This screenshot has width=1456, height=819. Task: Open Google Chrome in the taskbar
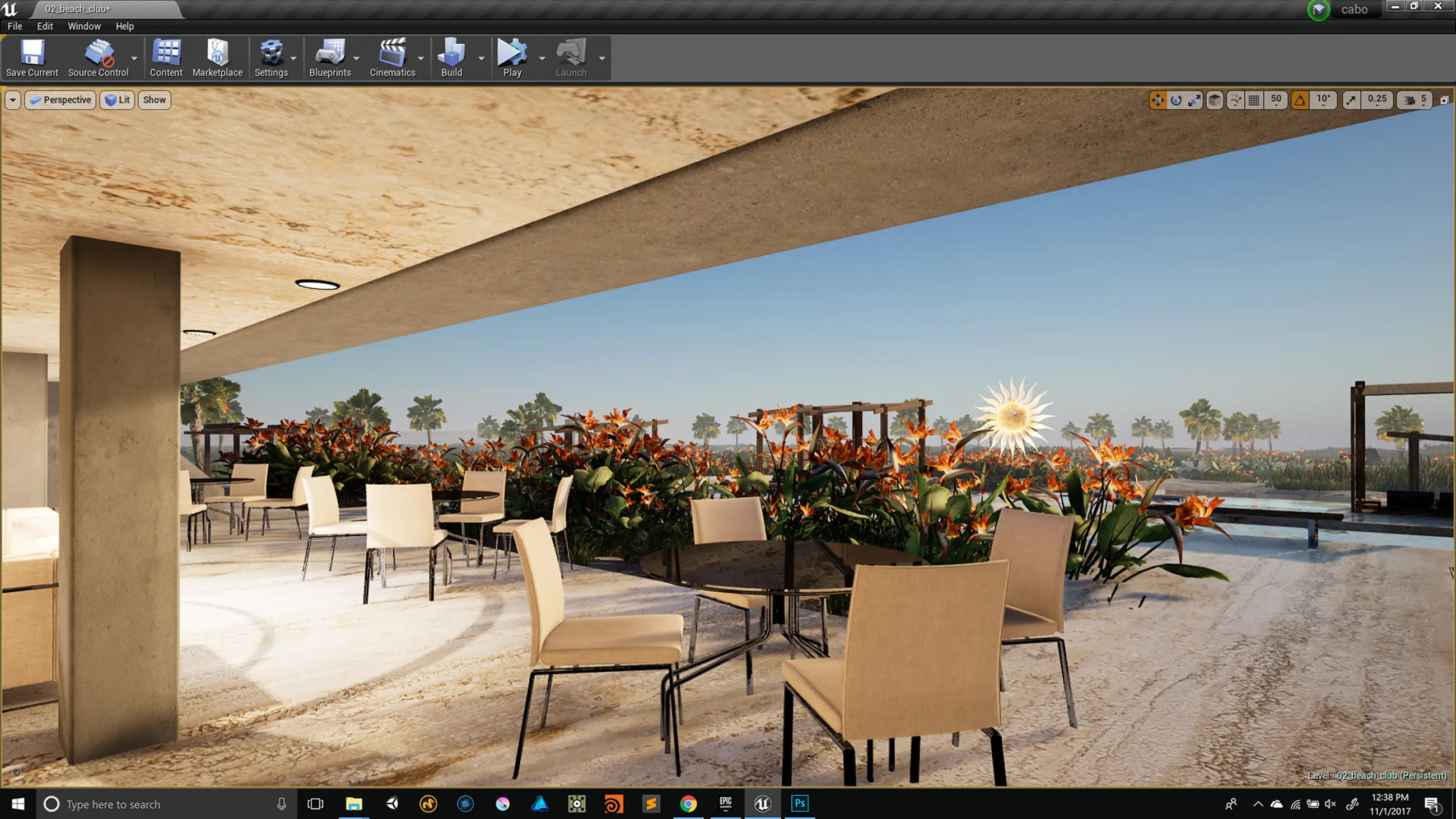[688, 804]
